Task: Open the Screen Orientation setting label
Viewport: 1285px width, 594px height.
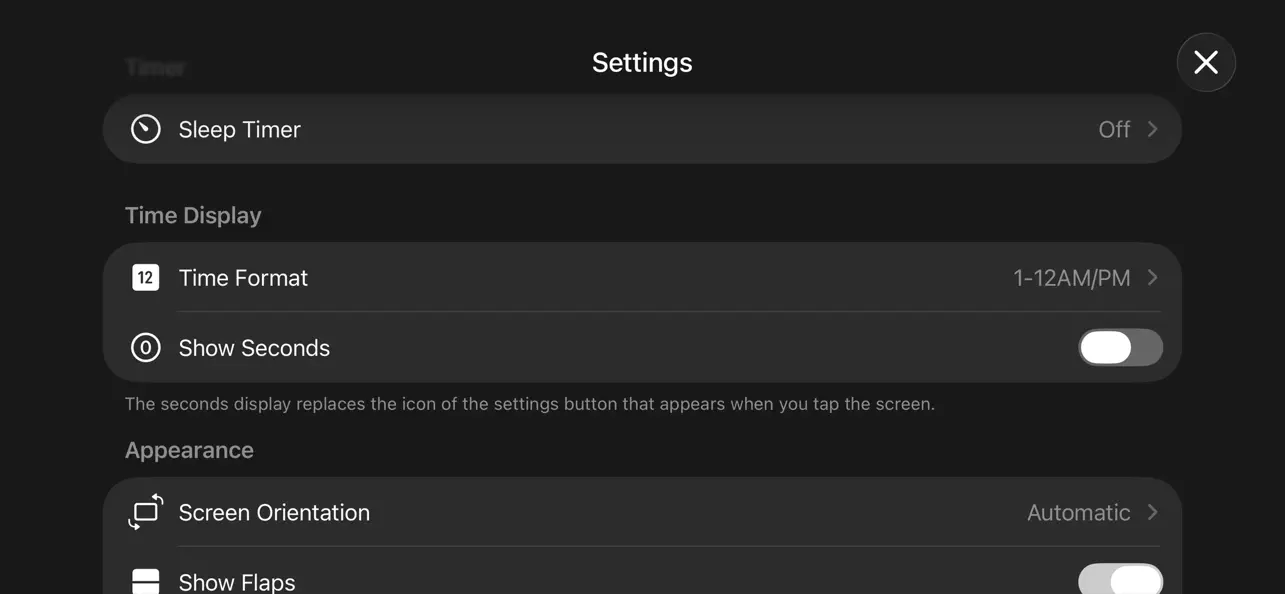Action: coord(274,512)
